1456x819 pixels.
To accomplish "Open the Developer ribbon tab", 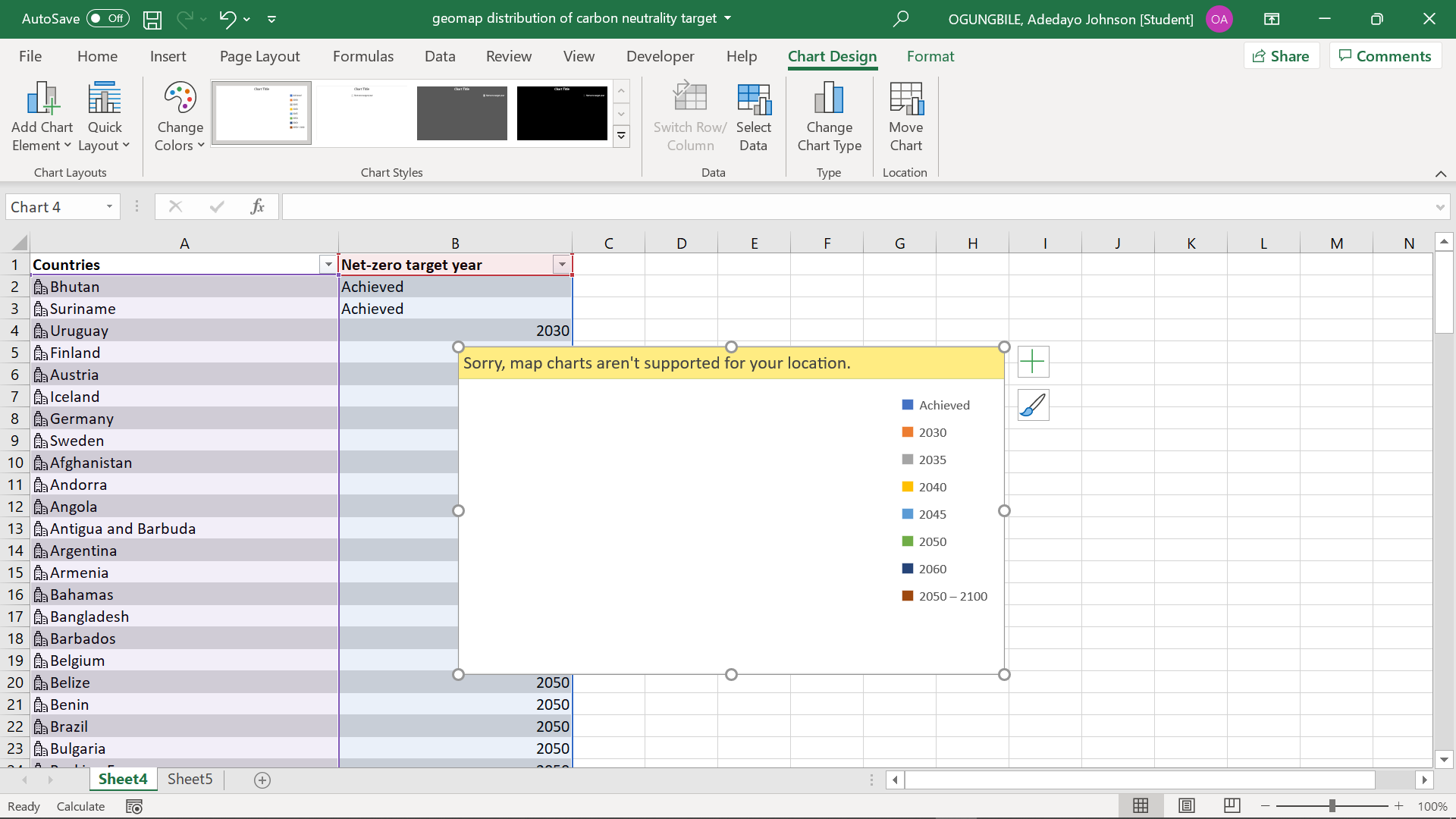I will [x=661, y=55].
